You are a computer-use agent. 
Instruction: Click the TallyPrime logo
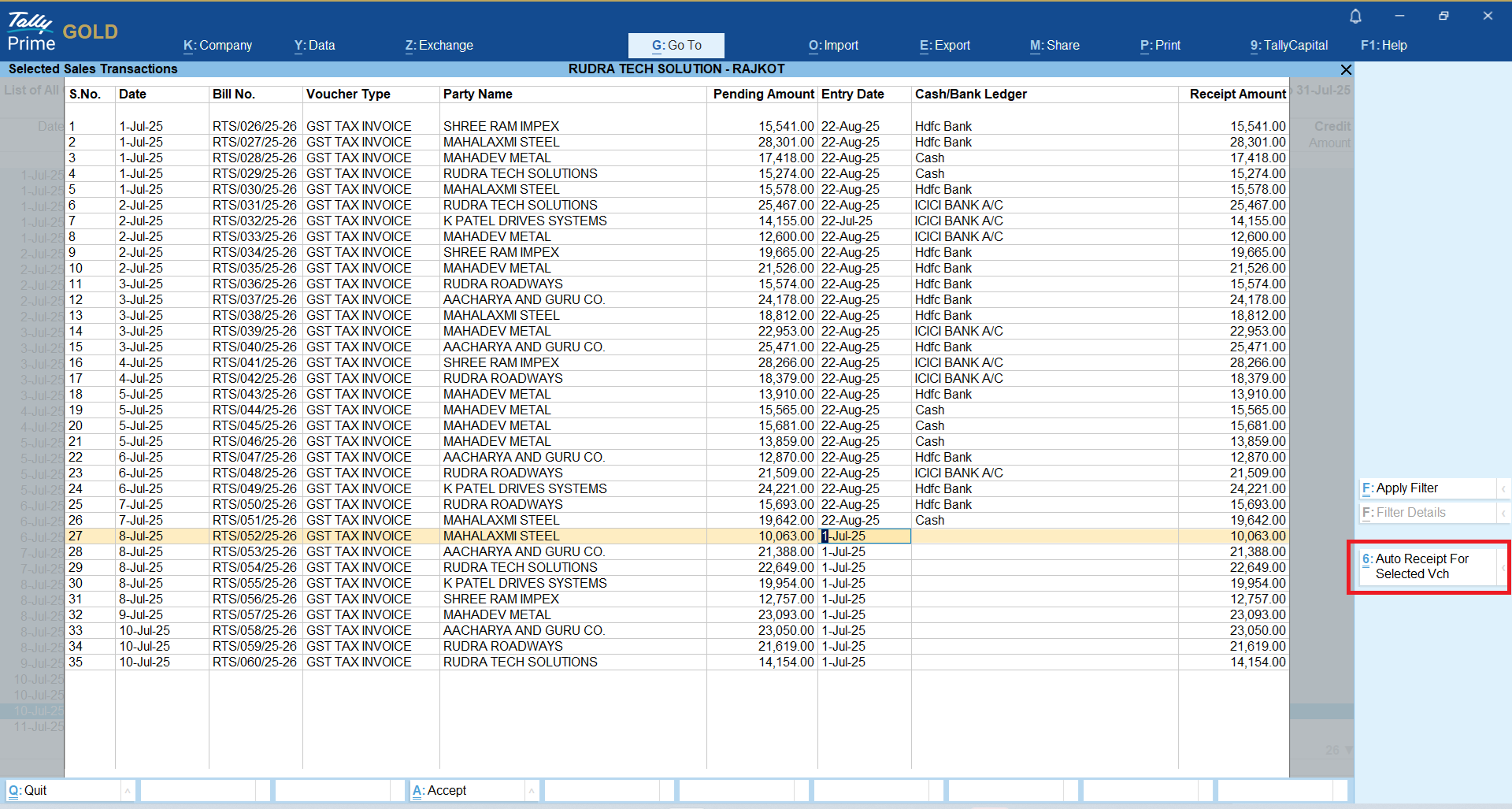(31, 32)
